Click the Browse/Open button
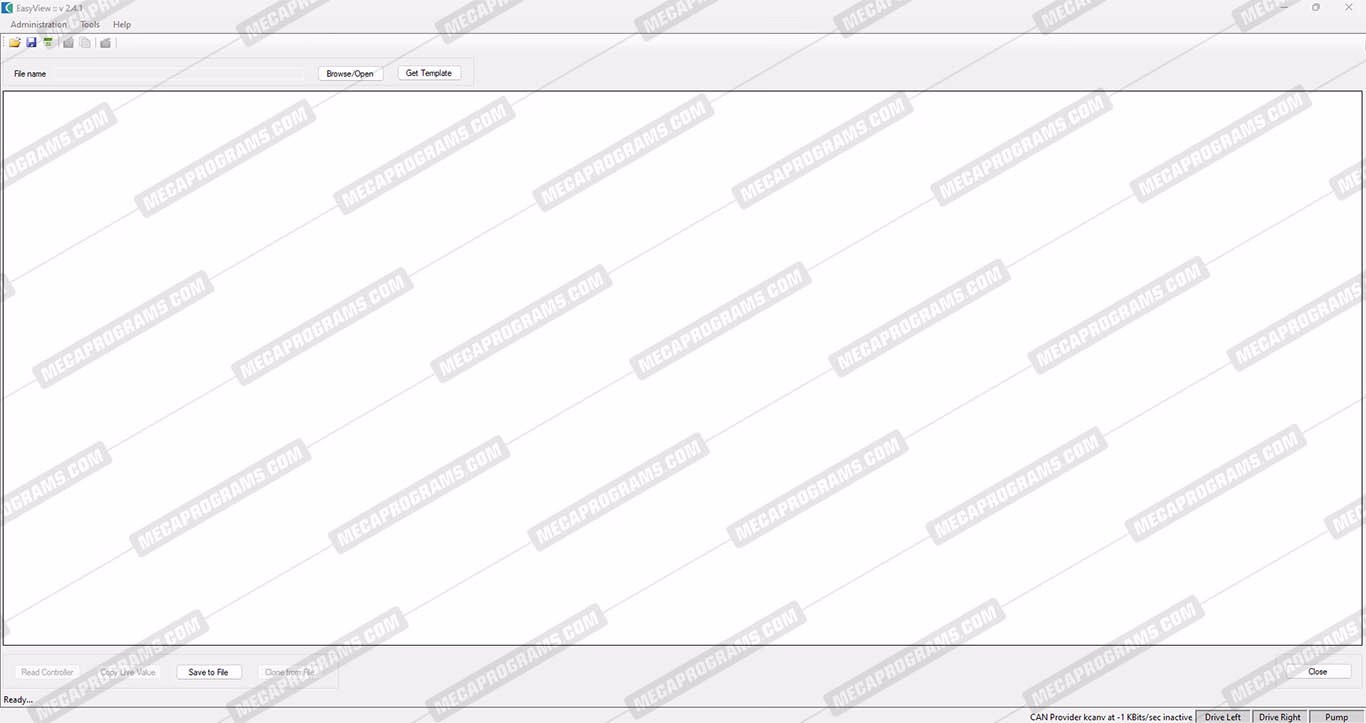The width and height of the screenshot is (1366, 723). point(350,73)
